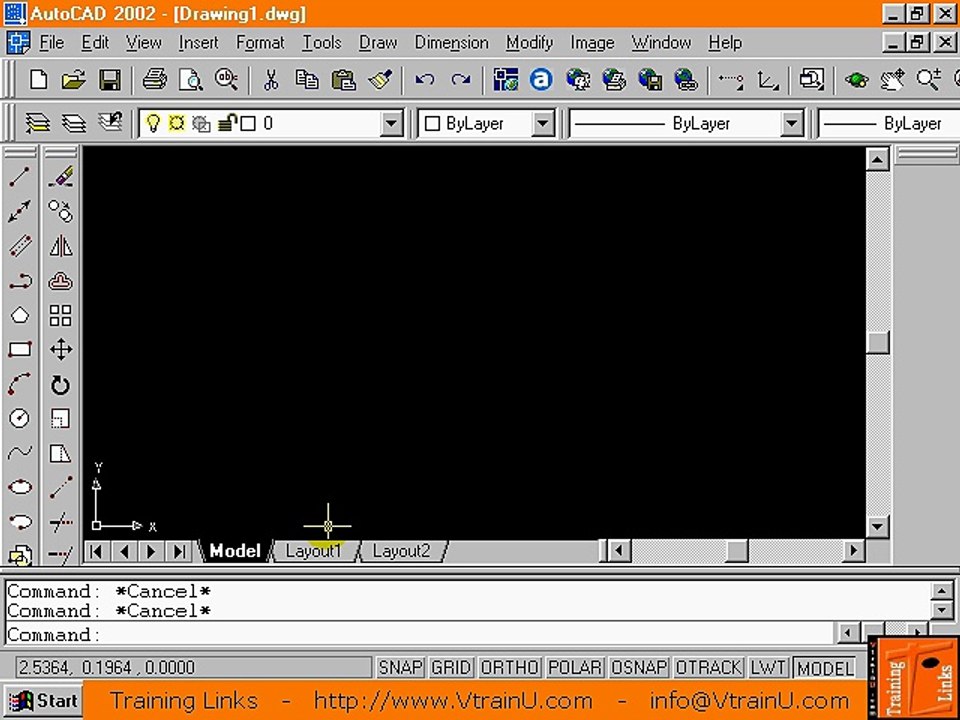Open the Draw menu
This screenshot has height=720, width=960.
[378, 43]
